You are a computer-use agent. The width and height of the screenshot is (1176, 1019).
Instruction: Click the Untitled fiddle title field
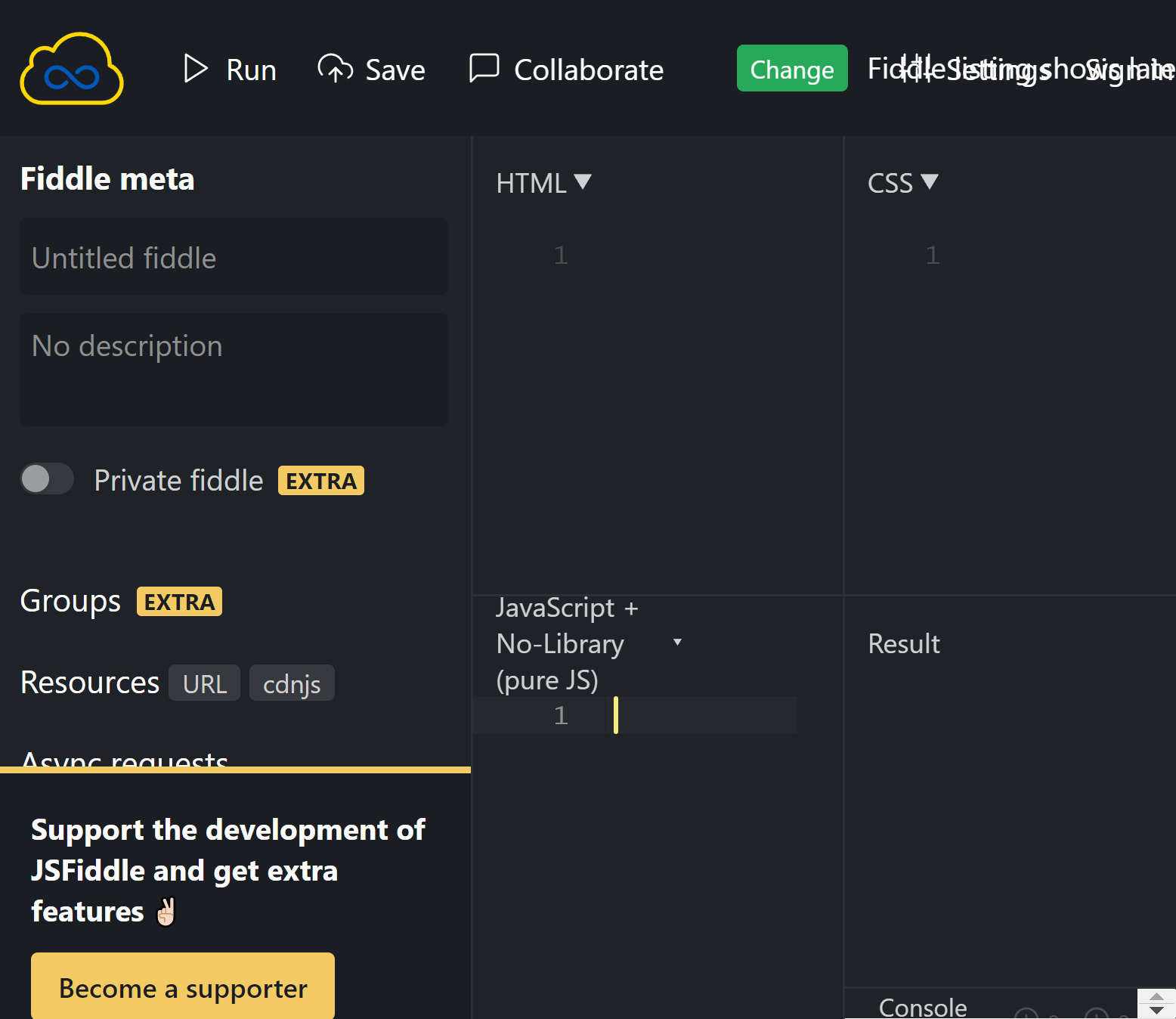coord(234,257)
